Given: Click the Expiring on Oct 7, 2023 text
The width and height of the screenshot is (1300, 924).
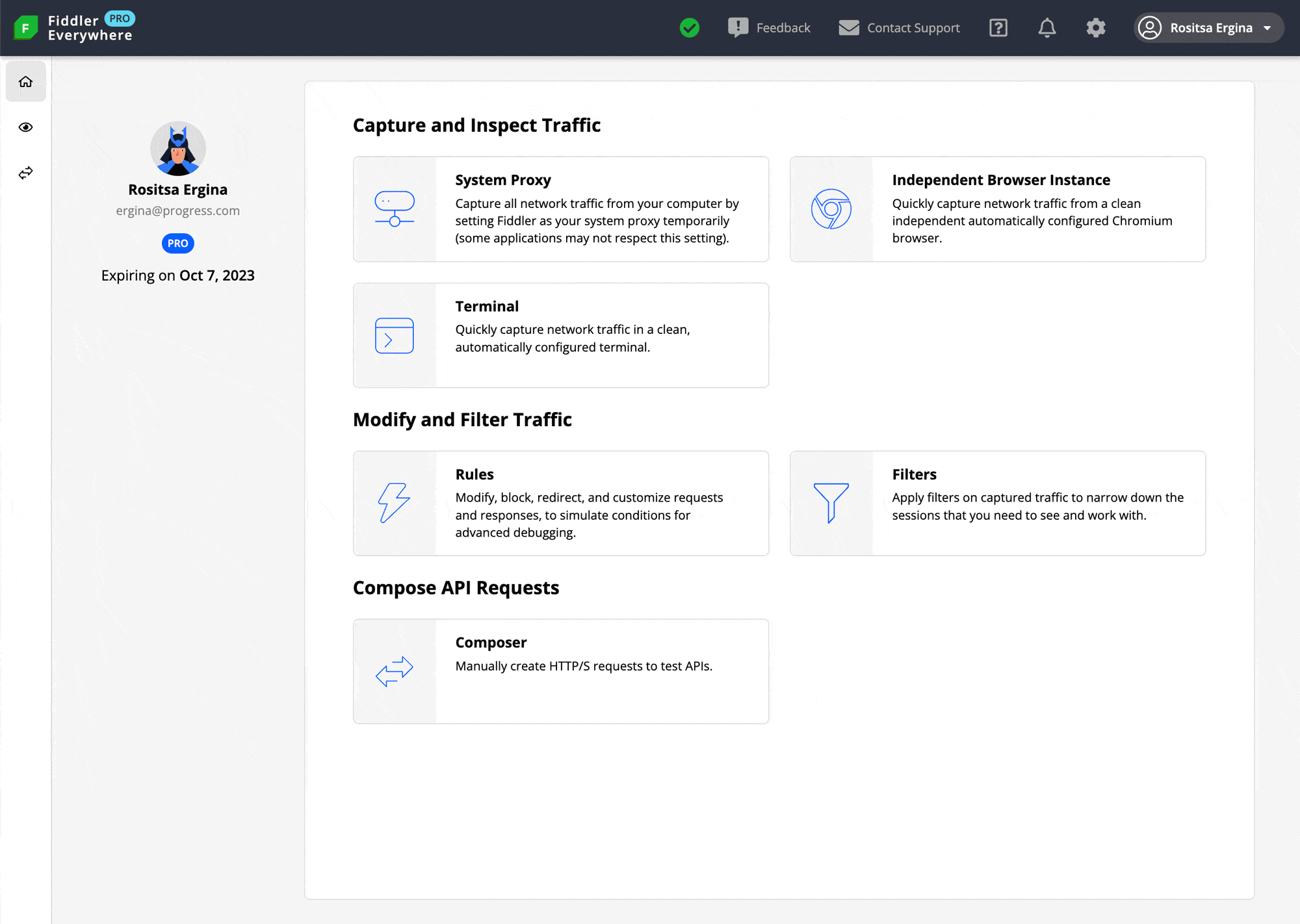Looking at the screenshot, I should [x=178, y=276].
